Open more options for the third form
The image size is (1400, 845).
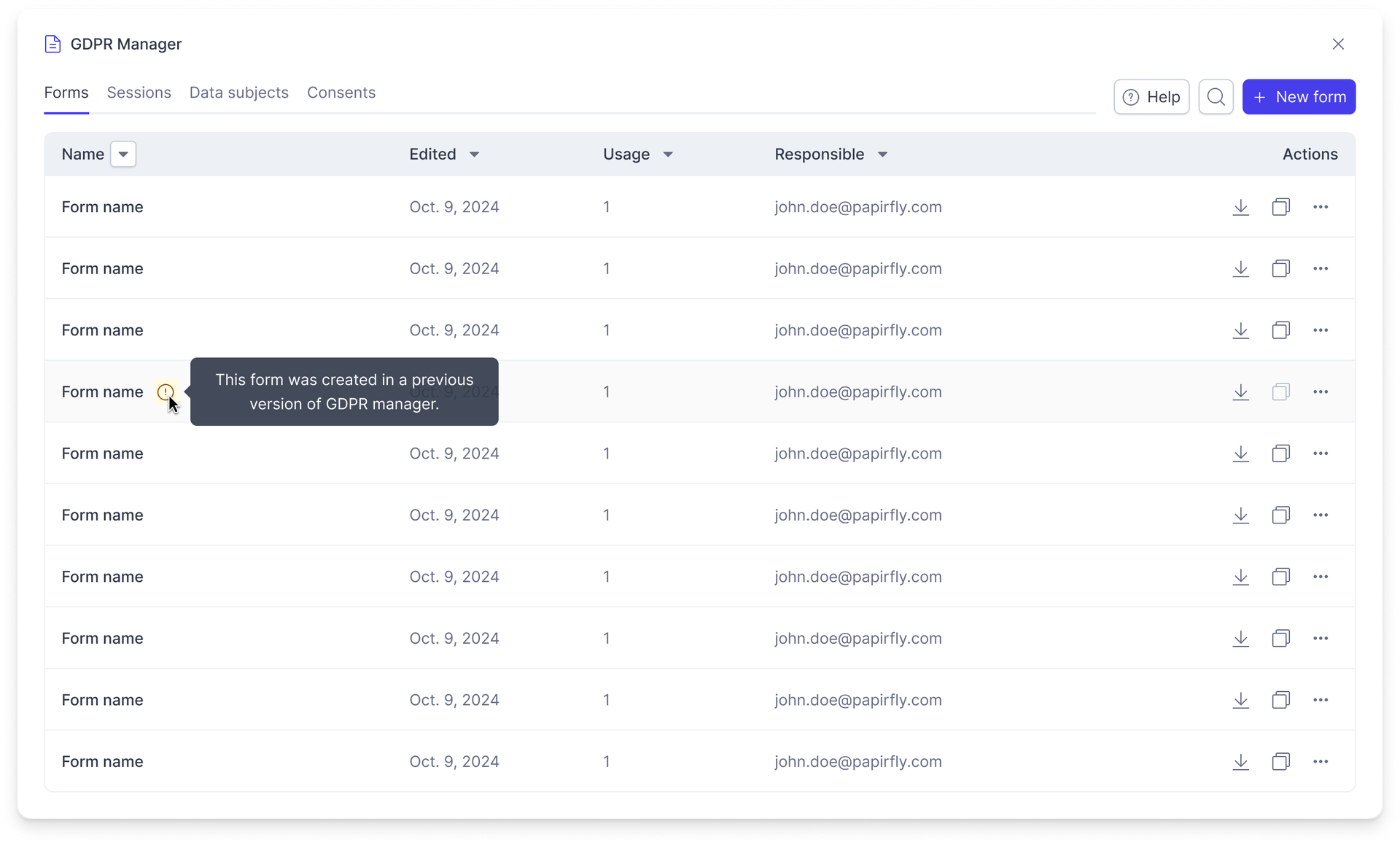1321,330
